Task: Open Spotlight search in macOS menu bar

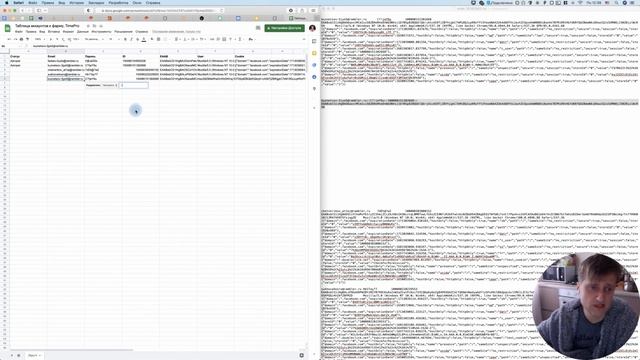Action: (616, 2)
